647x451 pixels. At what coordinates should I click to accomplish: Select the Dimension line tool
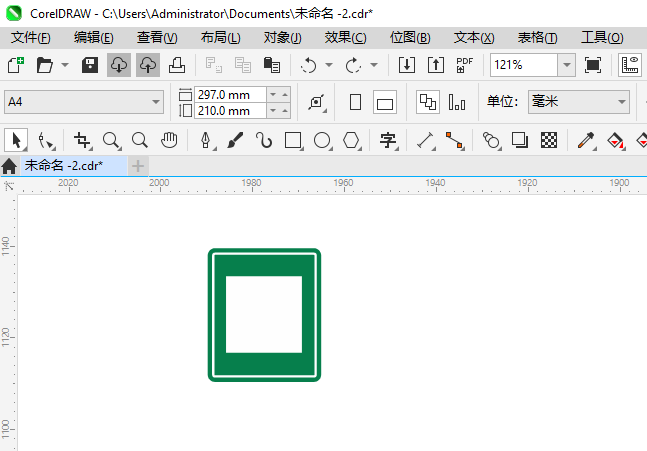[x=426, y=140]
